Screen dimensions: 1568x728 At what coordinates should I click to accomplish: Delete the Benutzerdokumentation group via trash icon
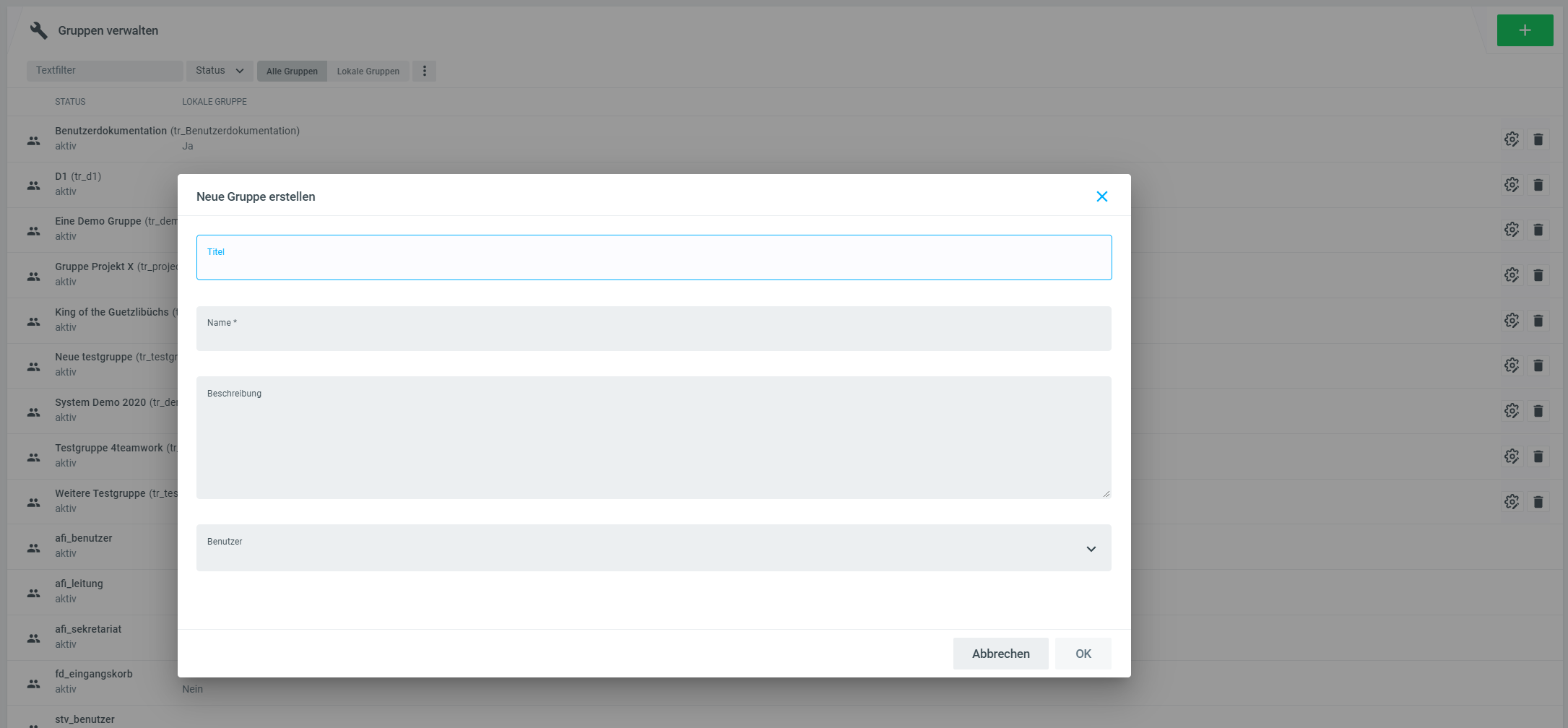pyautogui.click(x=1538, y=139)
